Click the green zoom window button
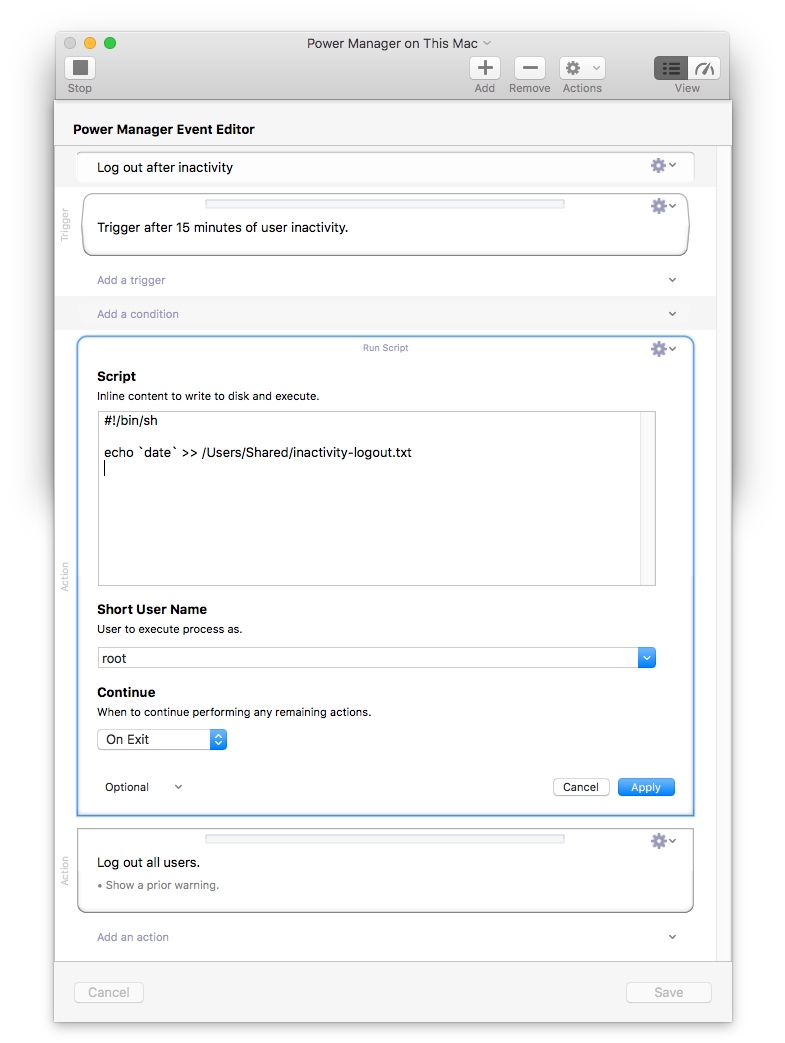The image size is (785, 1043). tap(110, 43)
